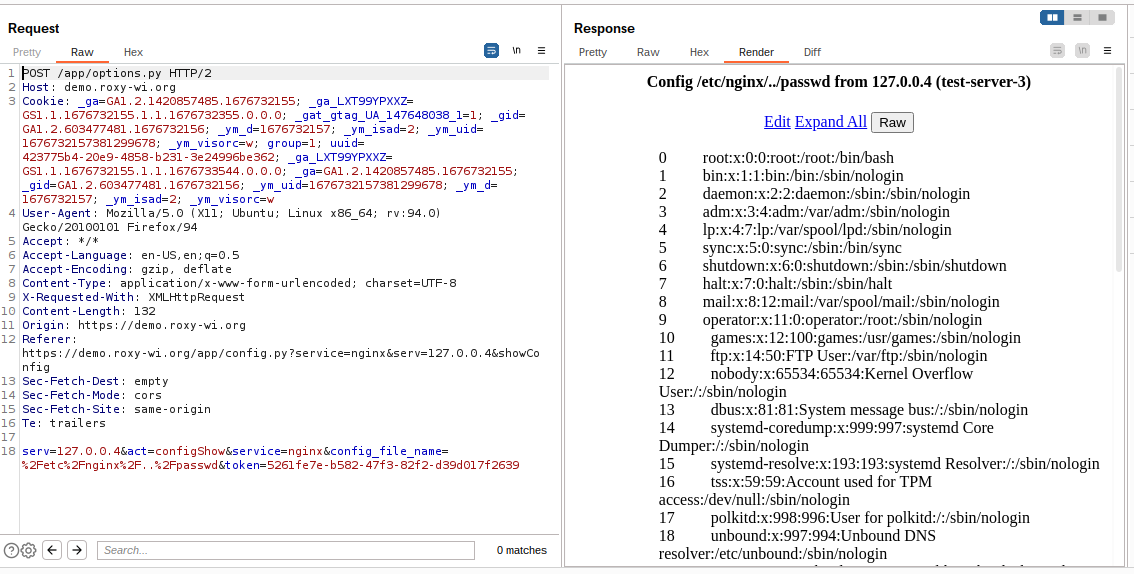Viewport: 1134px width, 574px height.
Task: Click the Referer header name
Action: coord(46,339)
